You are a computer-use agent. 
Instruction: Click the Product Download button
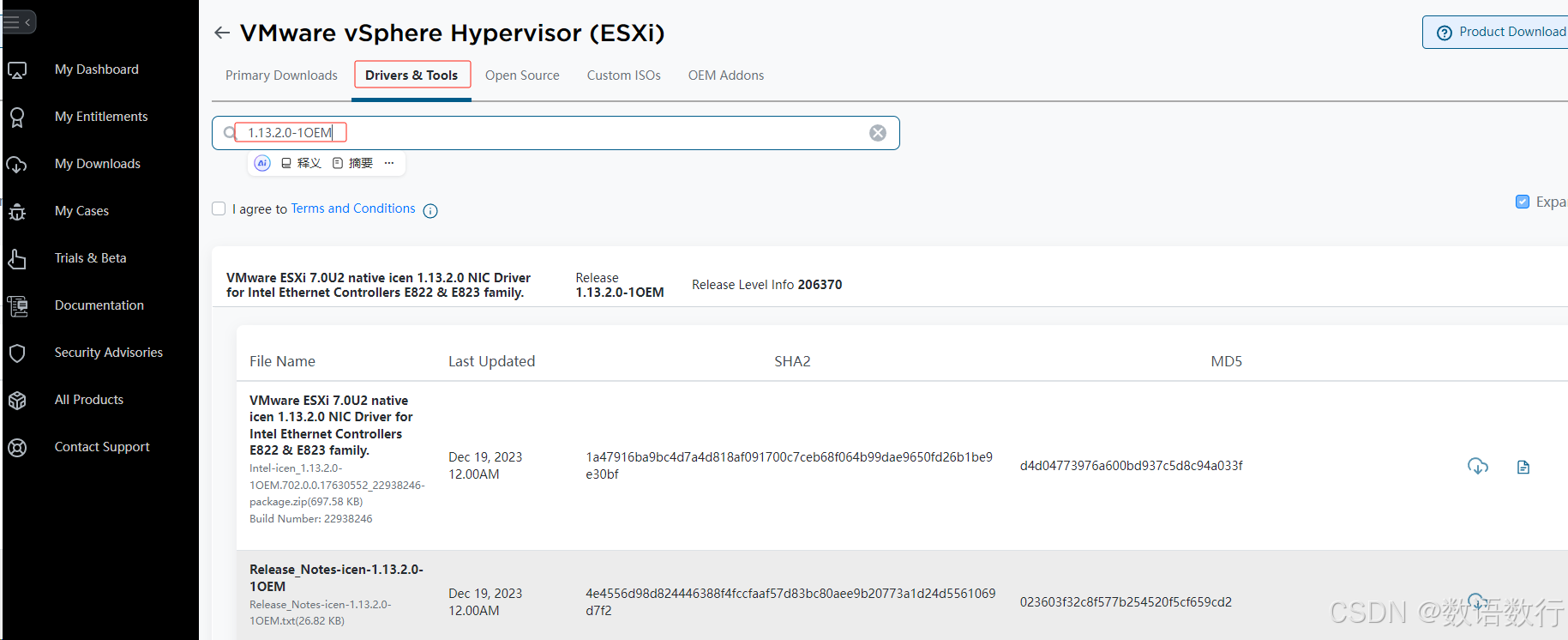1495,33
